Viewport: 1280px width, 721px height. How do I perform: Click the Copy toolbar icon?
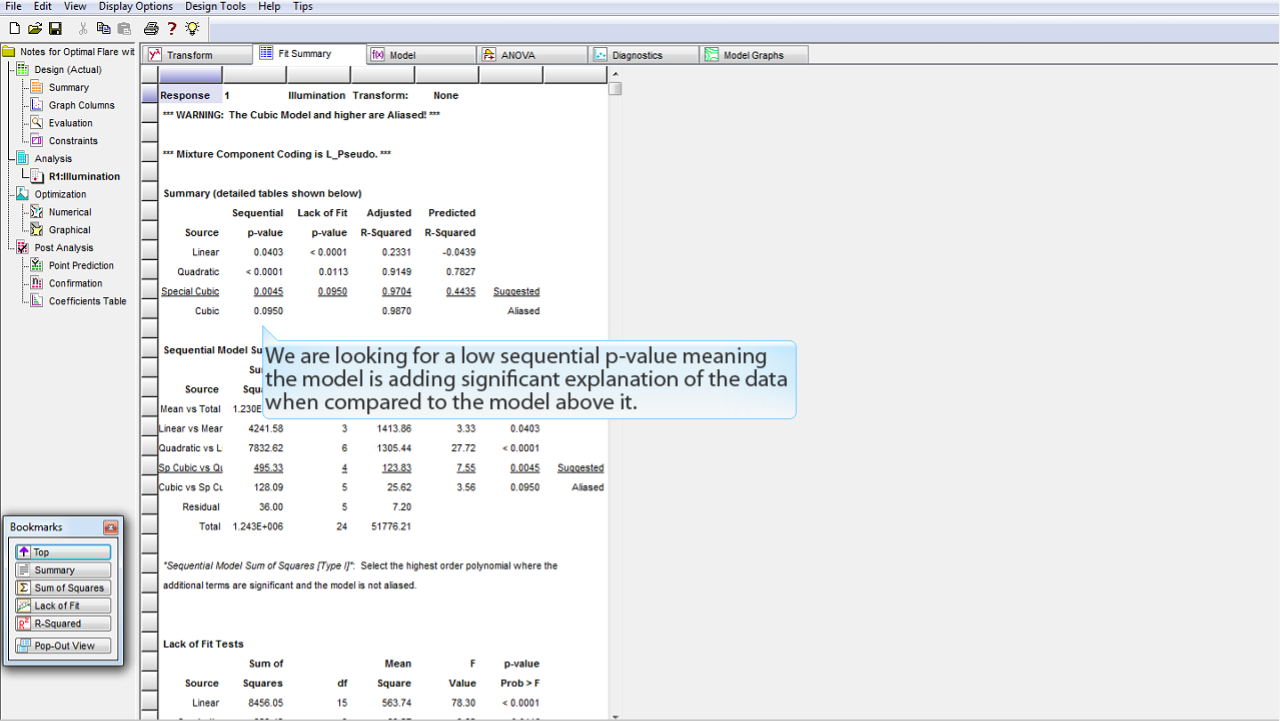pyautogui.click(x=104, y=28)
